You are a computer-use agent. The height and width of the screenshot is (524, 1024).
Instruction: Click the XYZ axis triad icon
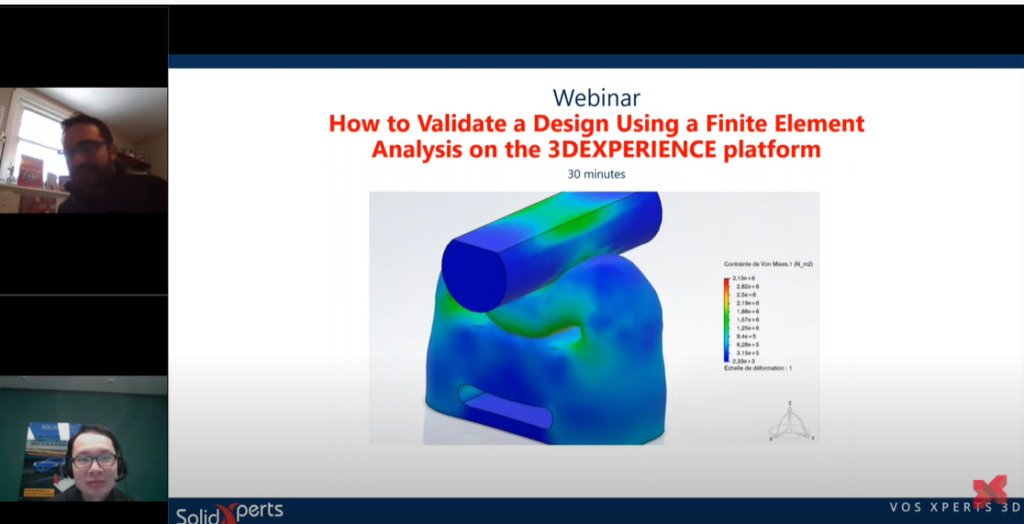point(790,421)
